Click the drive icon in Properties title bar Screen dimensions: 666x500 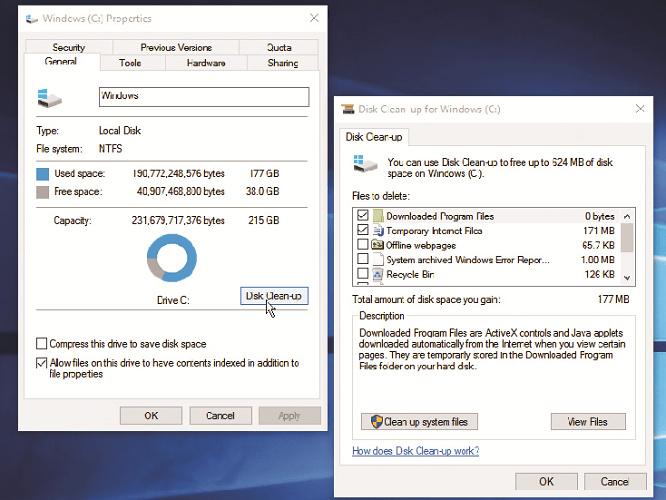point(32,19)
